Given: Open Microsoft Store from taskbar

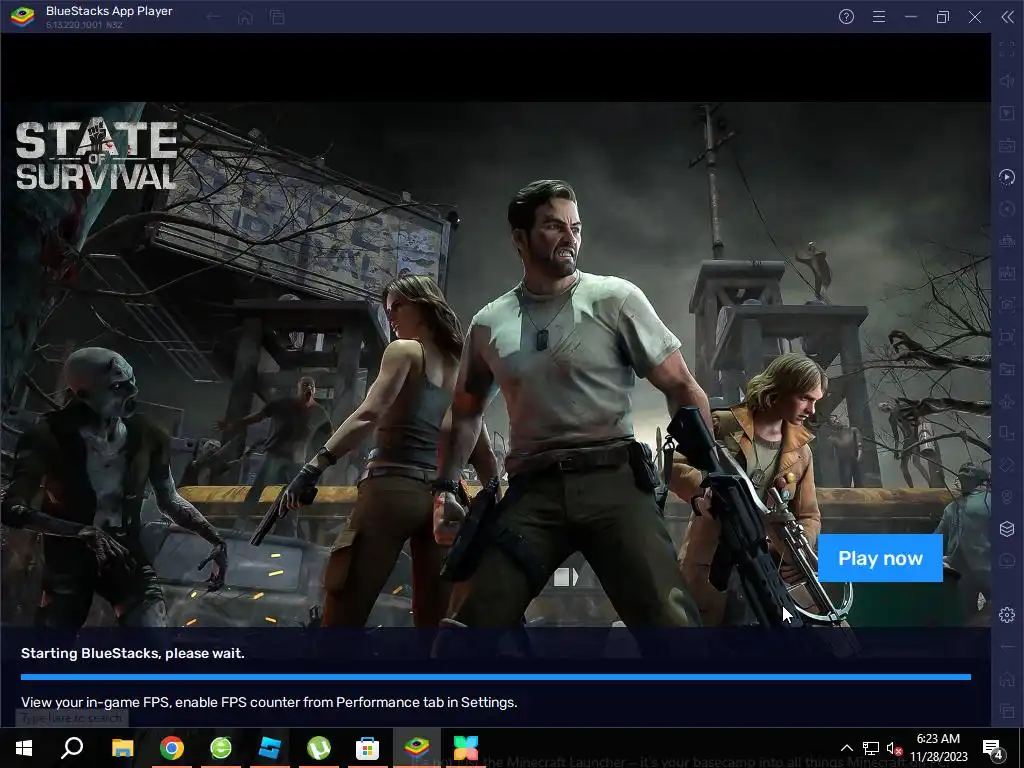Looking at the screenshot, I should 367,748.
